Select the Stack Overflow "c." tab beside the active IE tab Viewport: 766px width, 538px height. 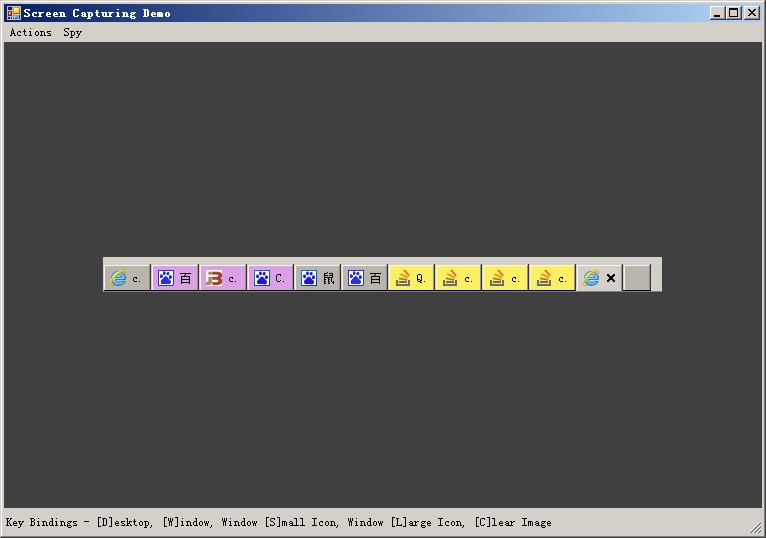point(552,278)
